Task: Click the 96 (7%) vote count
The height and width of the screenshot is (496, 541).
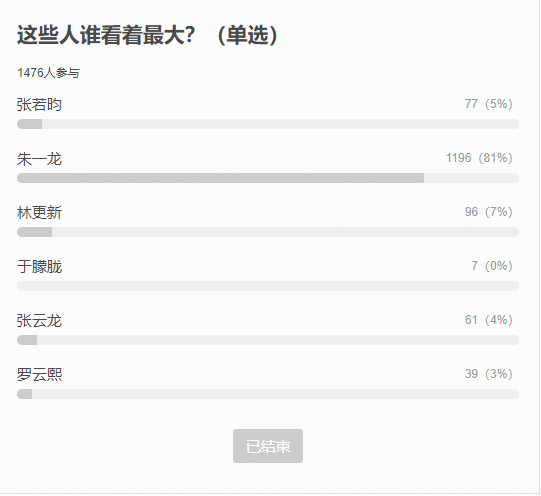Action: click(489, 212)
